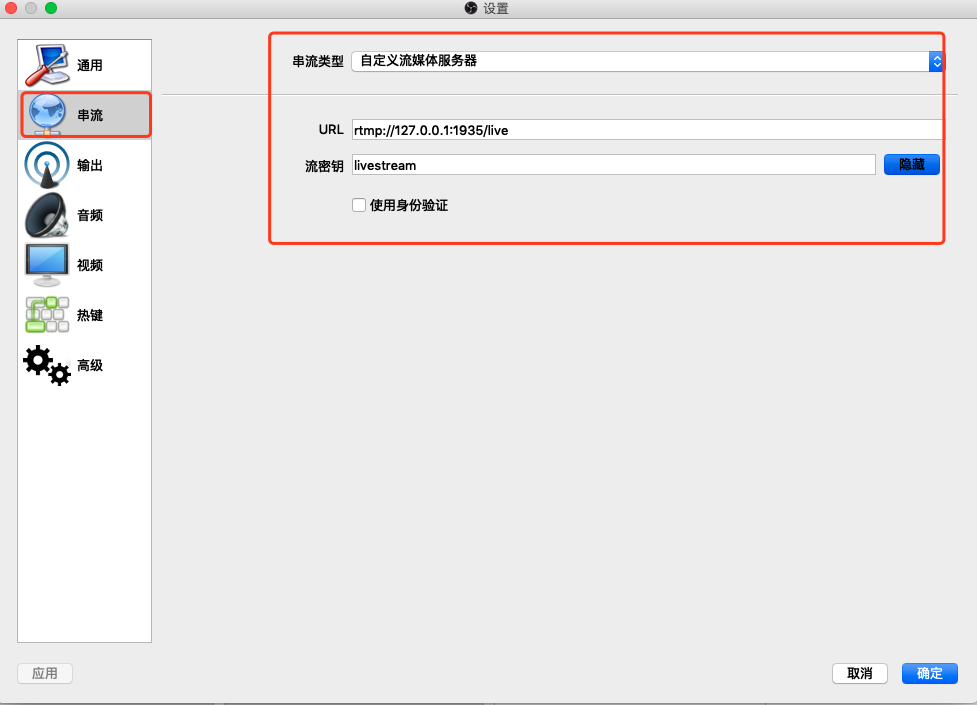The width and height of the screenshot is (977, 705).
Task: Confirm settings with 确定 button
Action: pos(930,673)
